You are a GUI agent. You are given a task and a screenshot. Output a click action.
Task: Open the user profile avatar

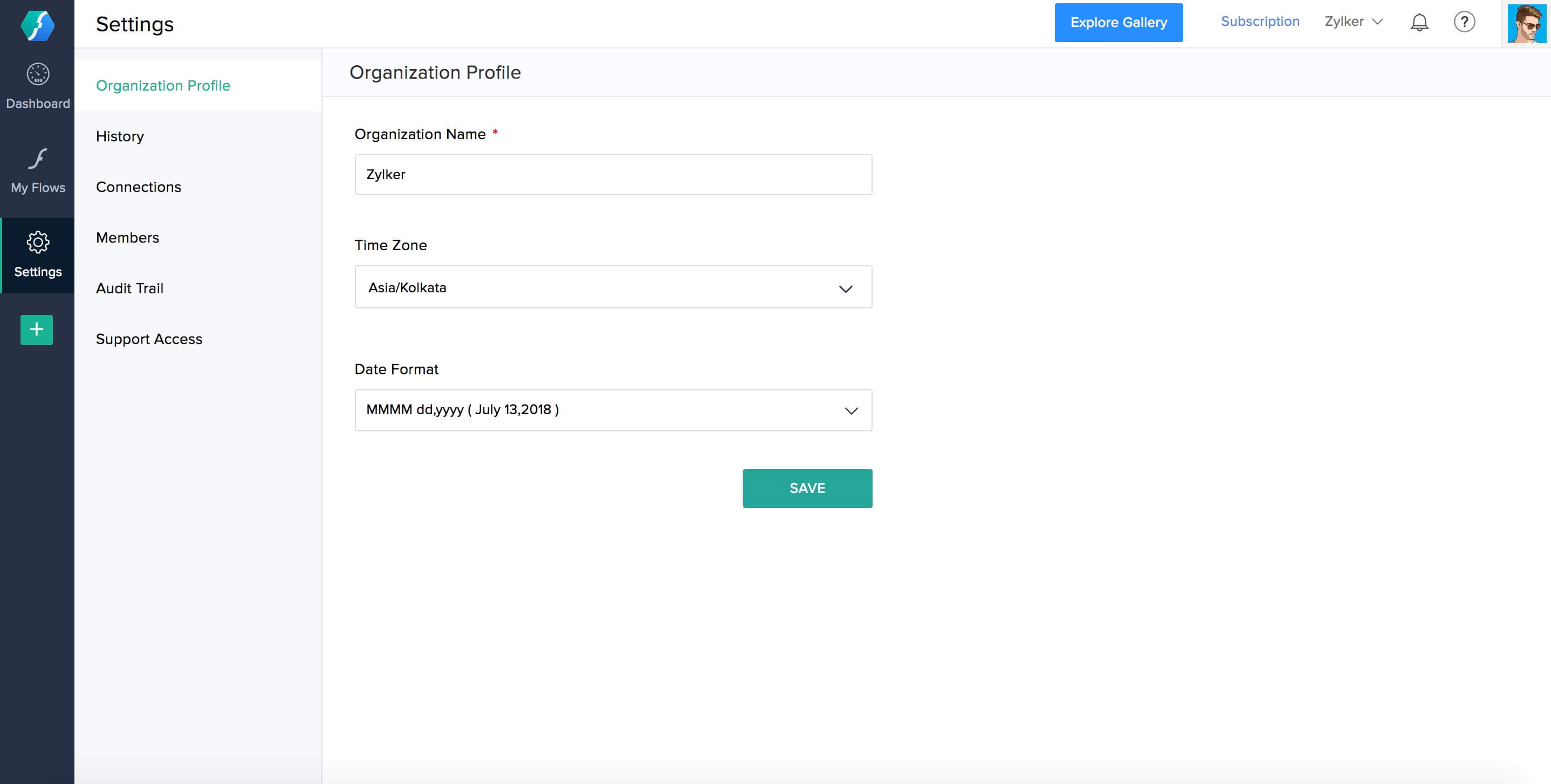point(1527,24)
